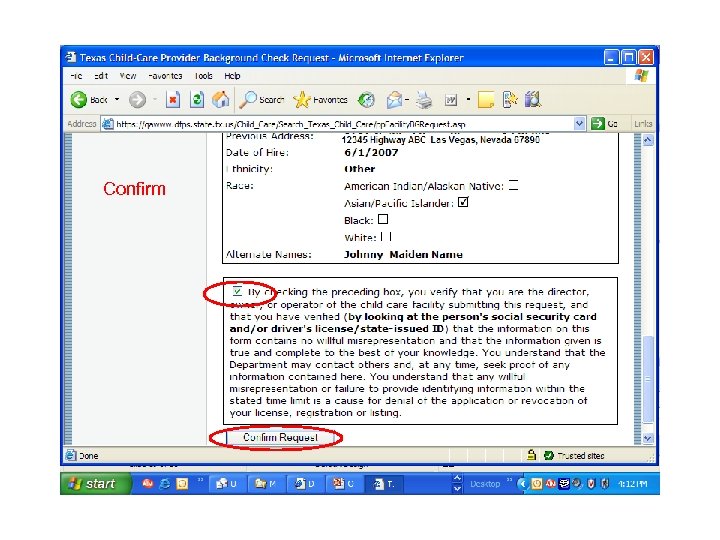Click the vertical scrollbar thumb
The image size is (720, 540).
pos(648,379)
